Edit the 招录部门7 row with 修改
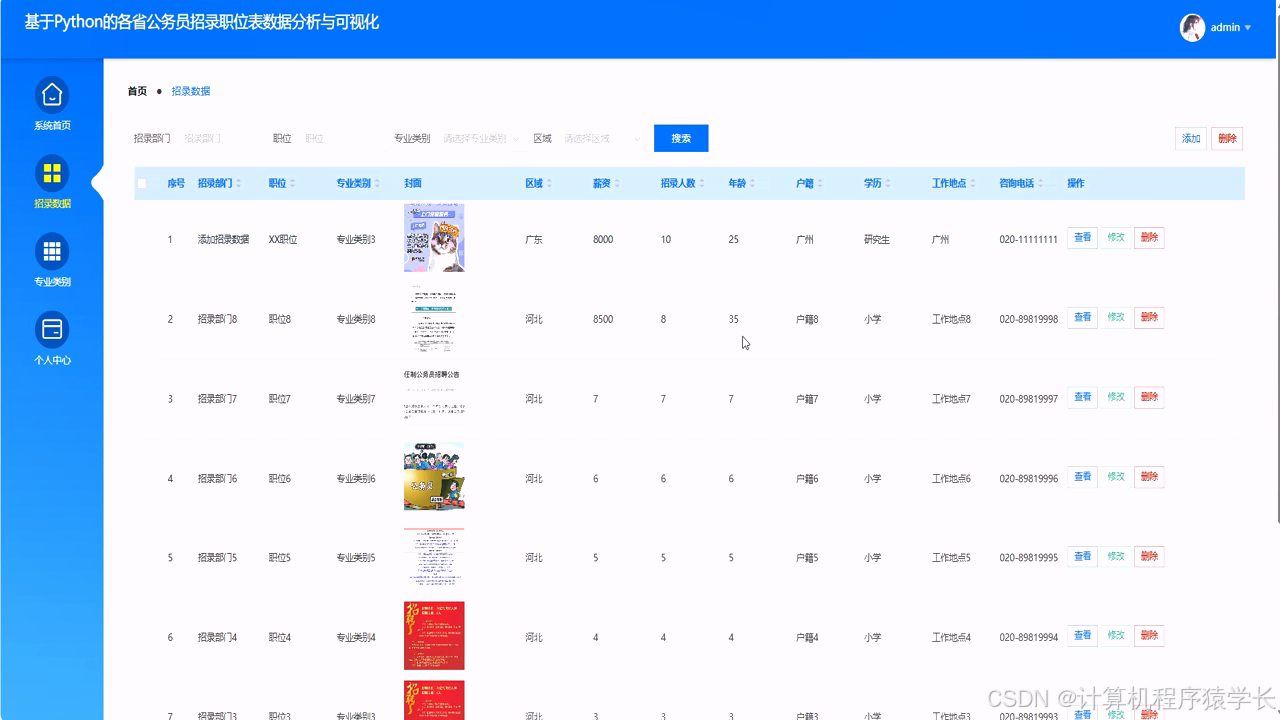 pos(1116,397)
